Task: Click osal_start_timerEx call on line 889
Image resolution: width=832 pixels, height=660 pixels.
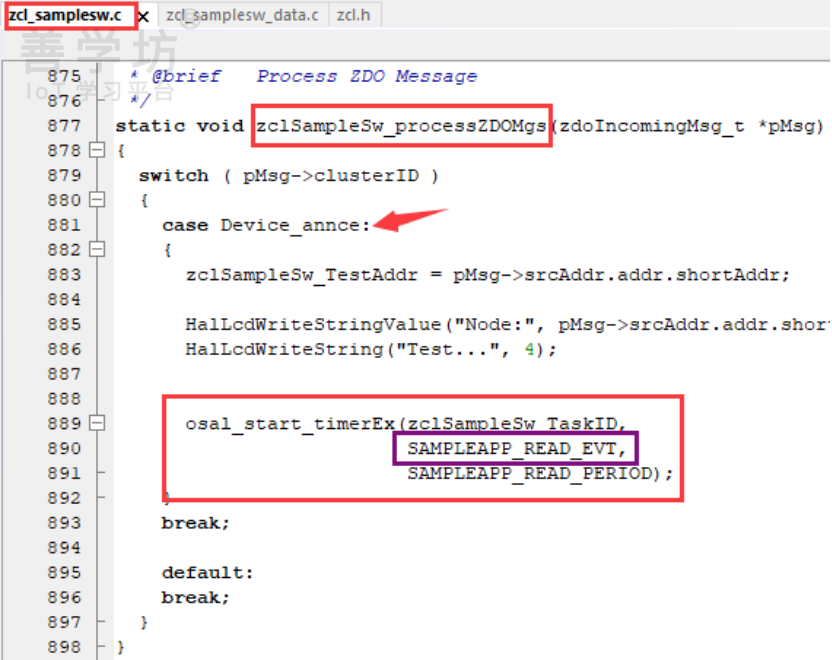Action: coord(290,424)
